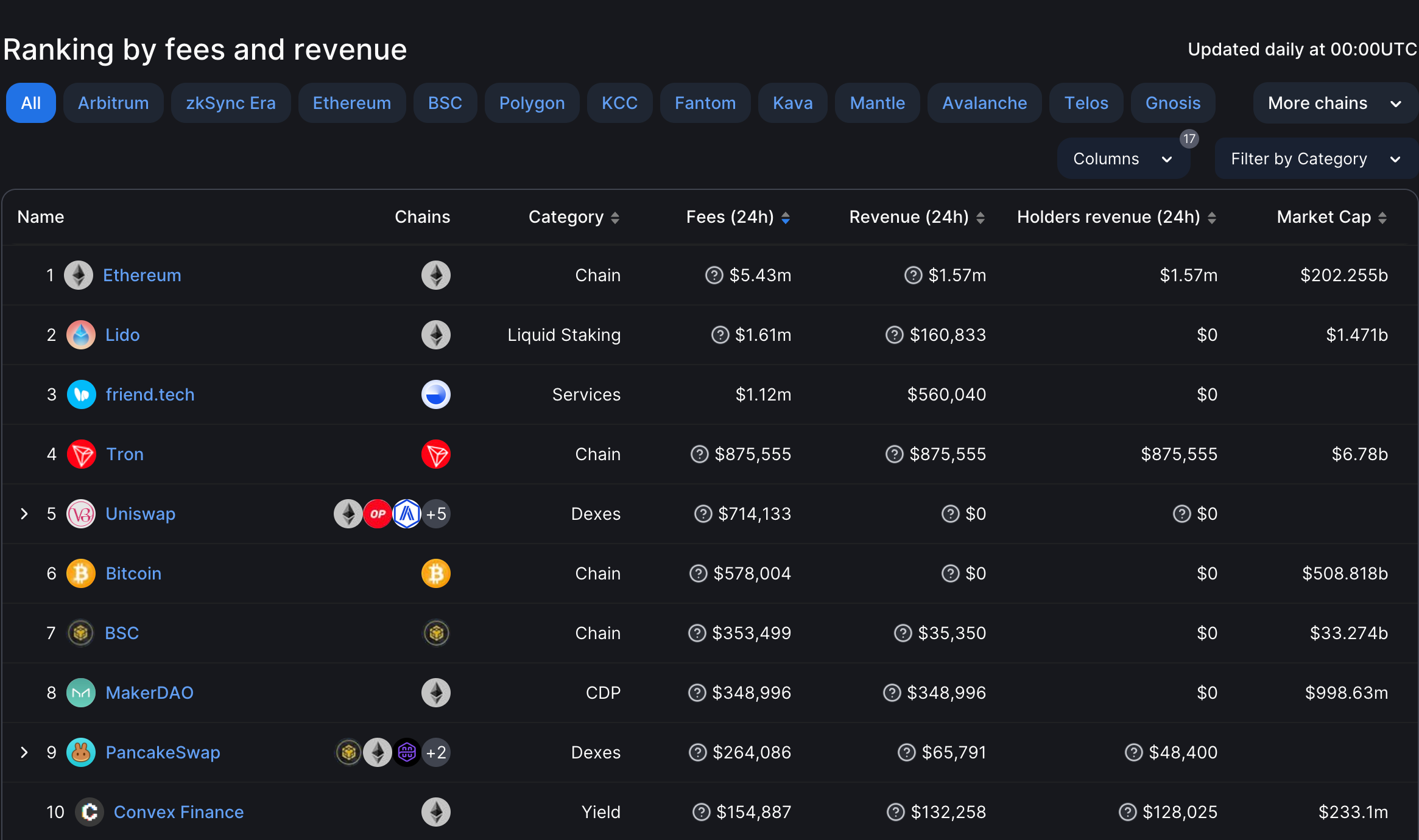Click the Tron logo beside its name
This screenshot has height=840, width=1419.
coord(81,454)
